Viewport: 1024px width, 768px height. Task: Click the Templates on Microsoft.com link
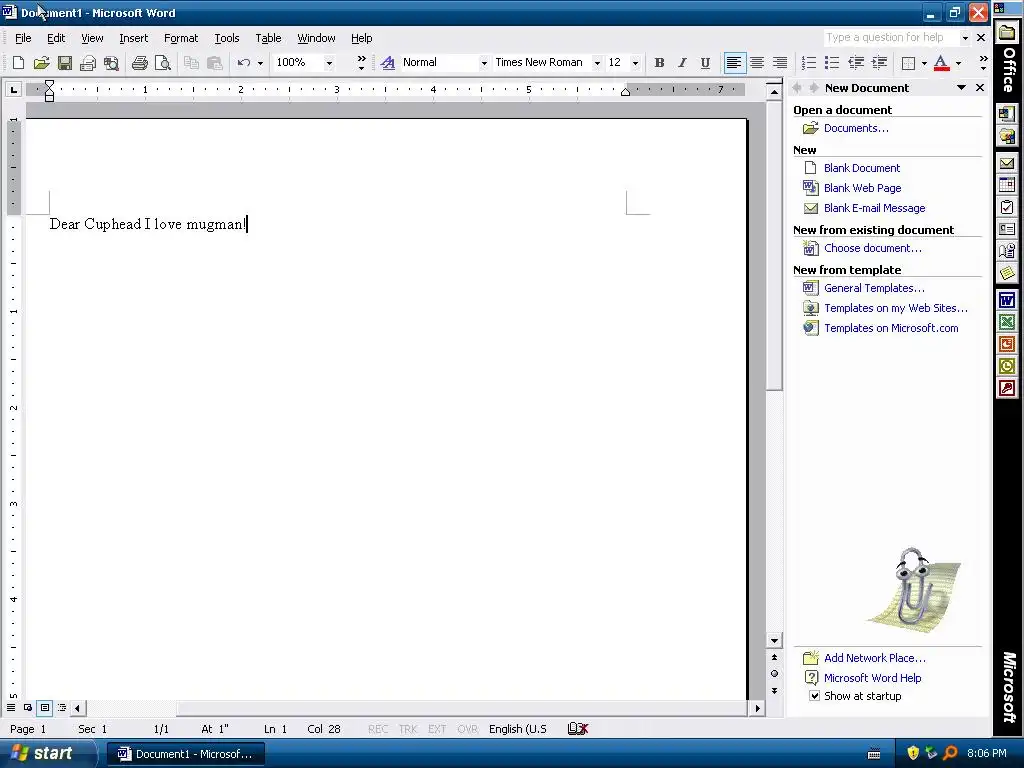[x=891, y=328]
